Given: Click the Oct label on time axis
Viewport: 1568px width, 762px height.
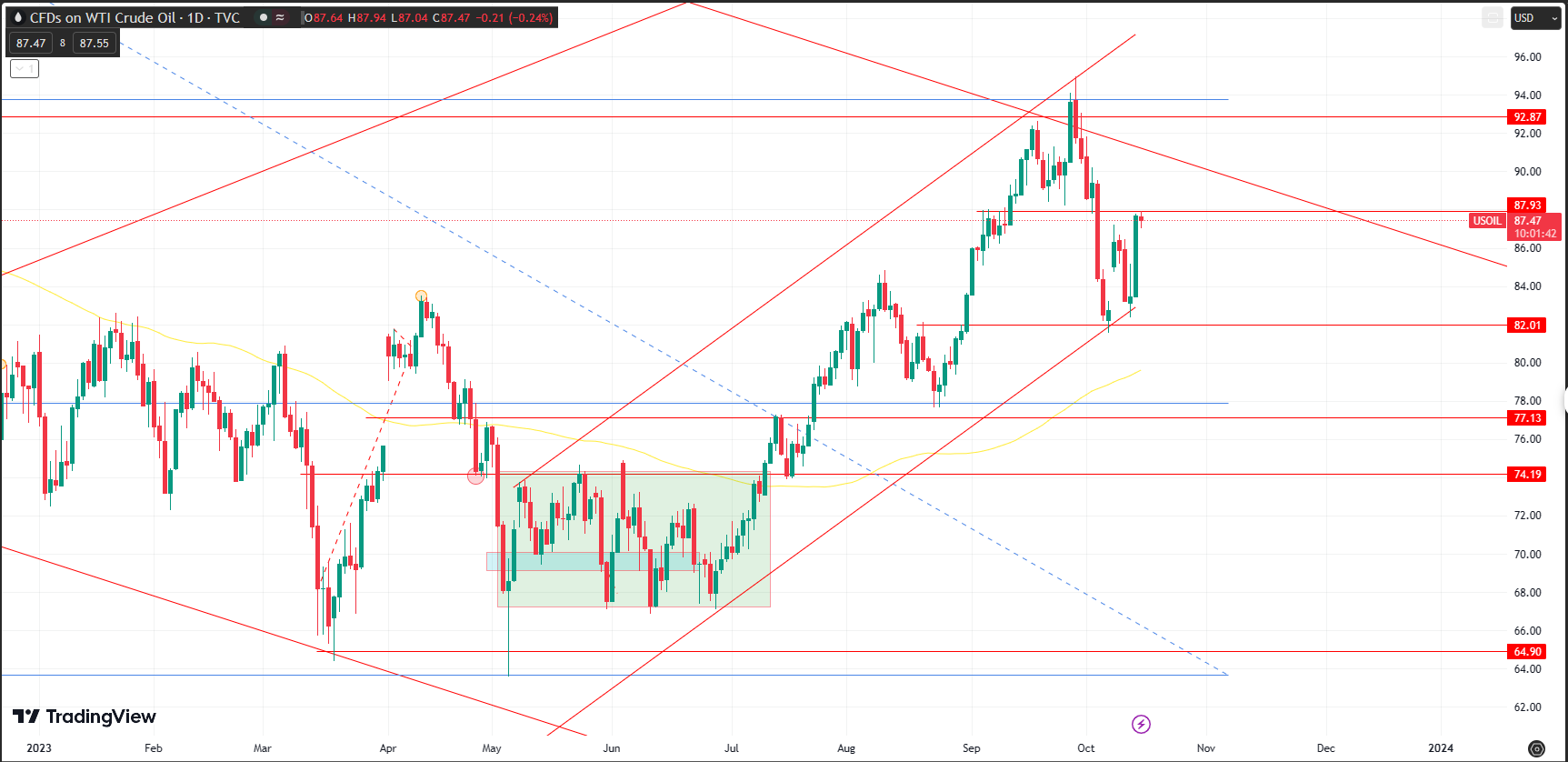Looking at the screenshot, I should pos(1086,748).
